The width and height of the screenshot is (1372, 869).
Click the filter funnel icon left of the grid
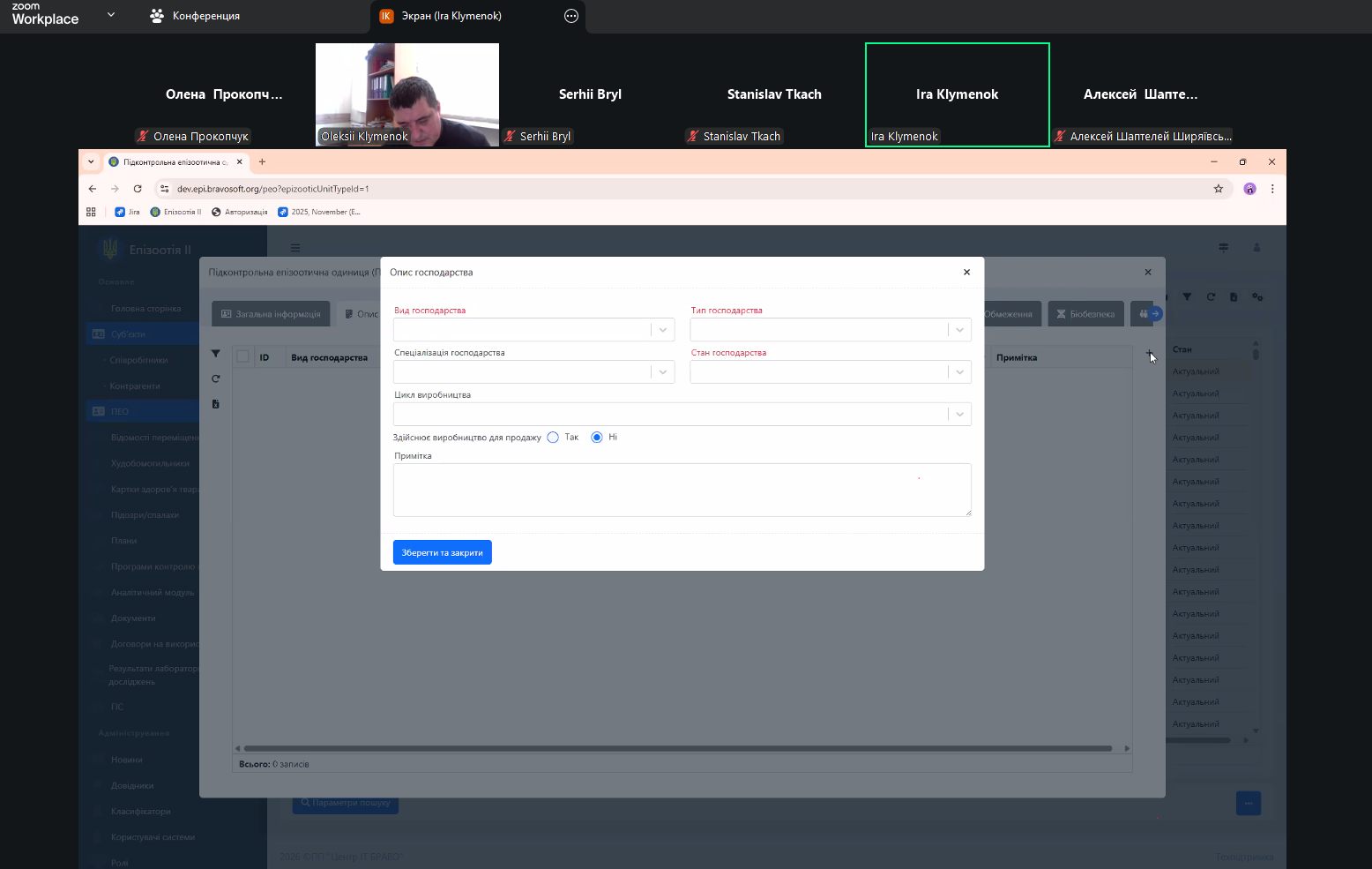pyautogui.click(x=216, y=354)
